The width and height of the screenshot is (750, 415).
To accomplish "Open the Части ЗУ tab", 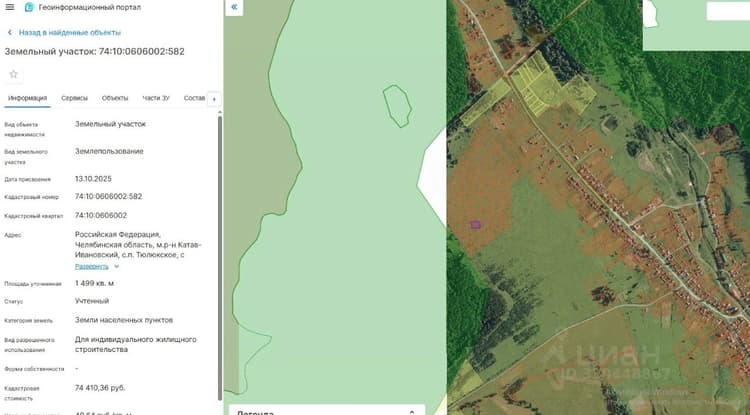I will [156, 98].
